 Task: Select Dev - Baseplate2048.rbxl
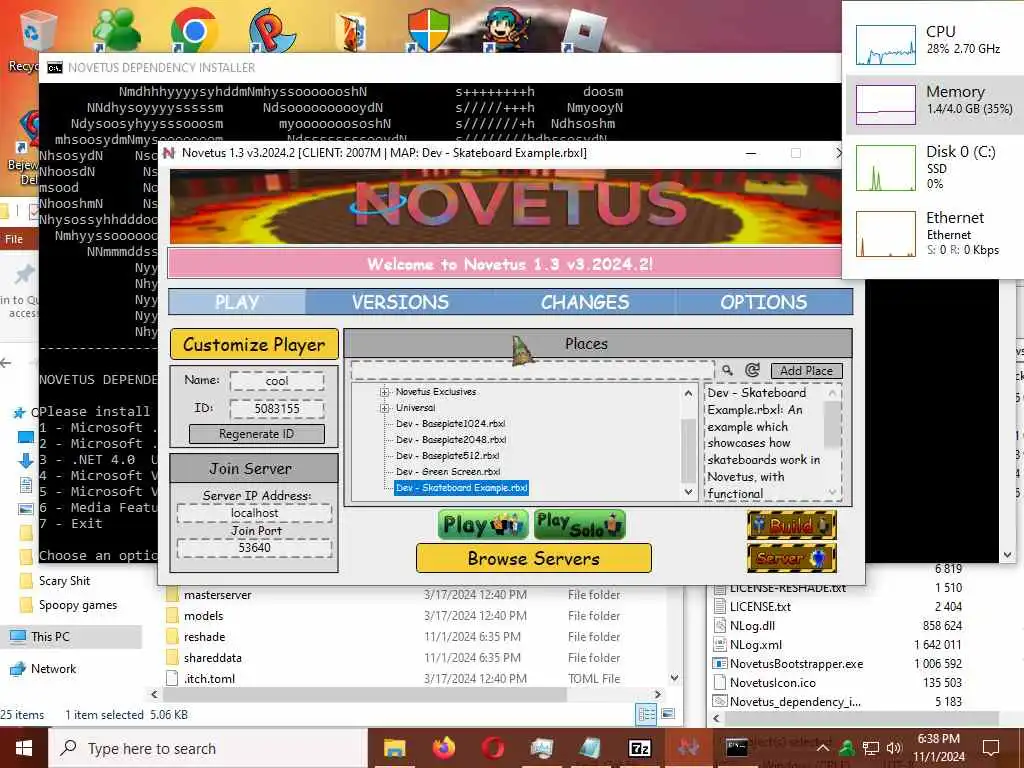click(x=451, y=440)
